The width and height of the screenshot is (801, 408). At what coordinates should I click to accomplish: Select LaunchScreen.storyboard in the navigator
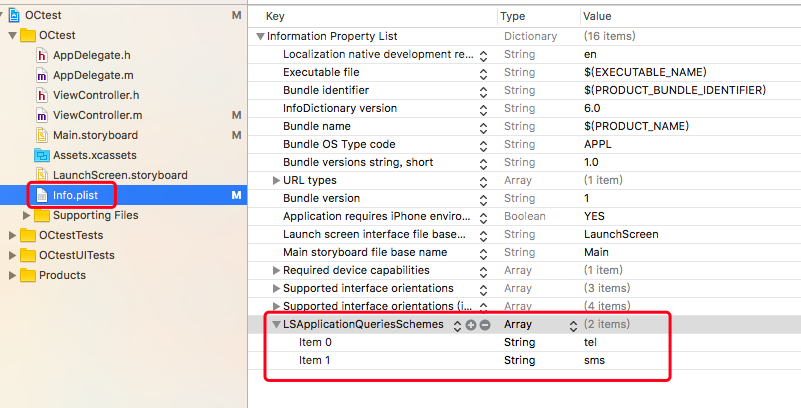pyautogui.click(x=120, y=175)
